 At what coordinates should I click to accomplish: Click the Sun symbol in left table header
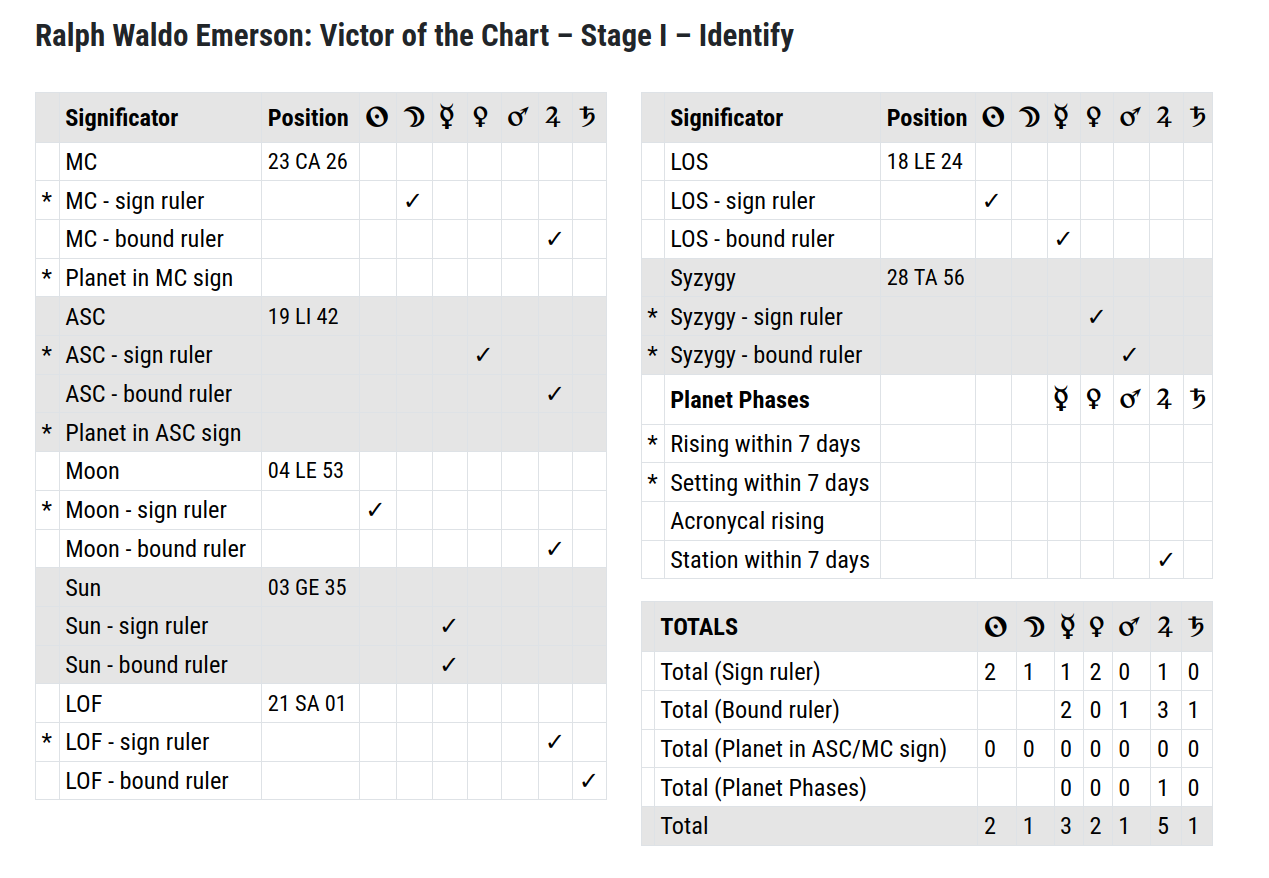[x=377, y=118]
